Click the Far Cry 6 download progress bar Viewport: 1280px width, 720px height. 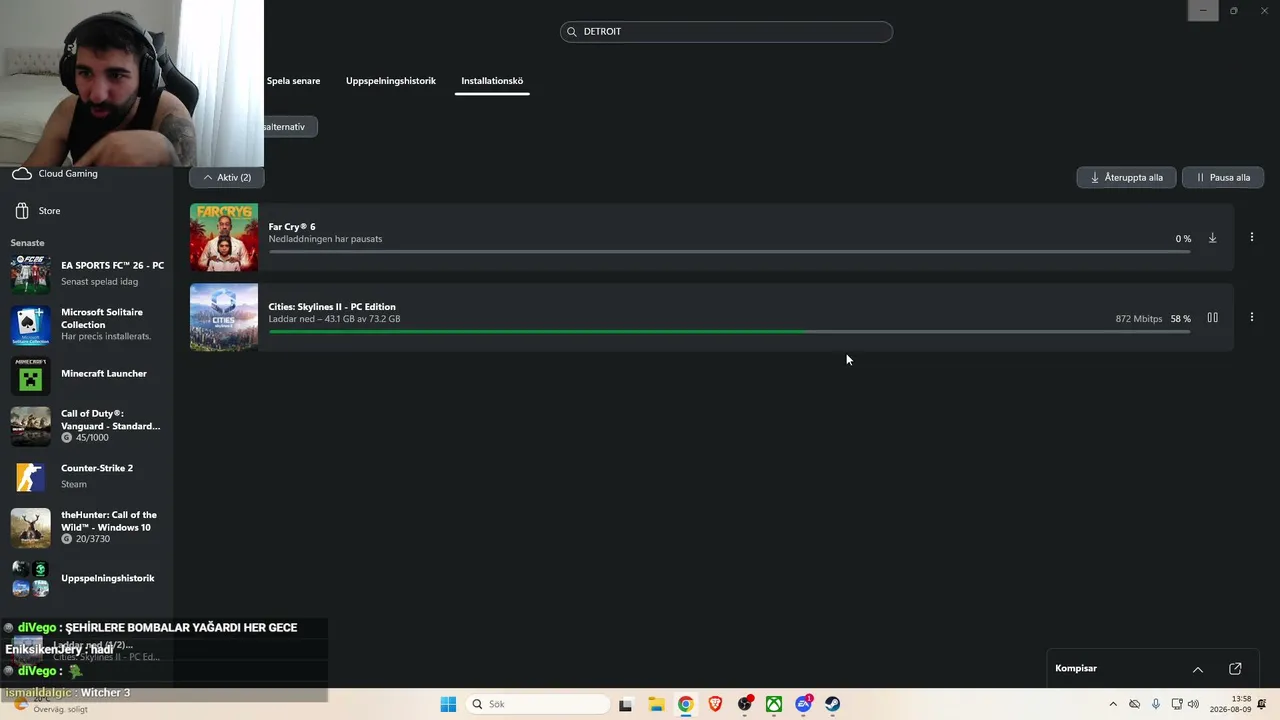coord(729,251)
